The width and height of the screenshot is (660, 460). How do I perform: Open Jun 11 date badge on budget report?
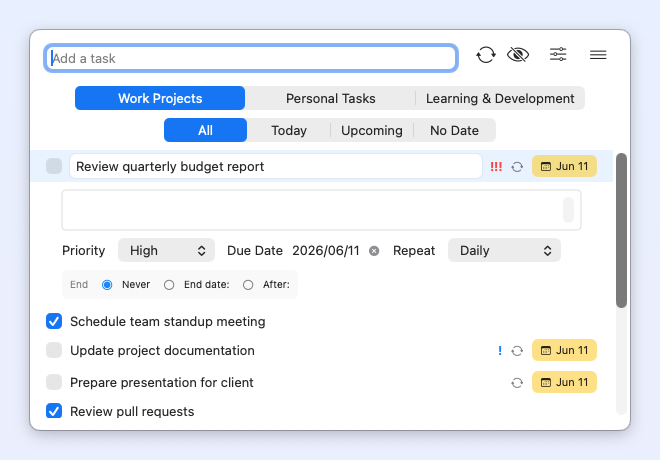[564, 166]
